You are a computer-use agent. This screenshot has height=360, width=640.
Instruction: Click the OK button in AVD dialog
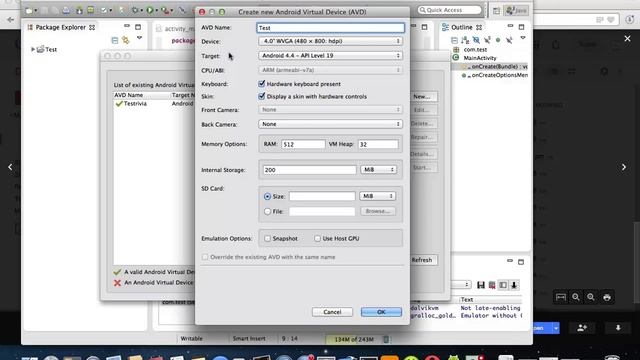tap(381, 312)
